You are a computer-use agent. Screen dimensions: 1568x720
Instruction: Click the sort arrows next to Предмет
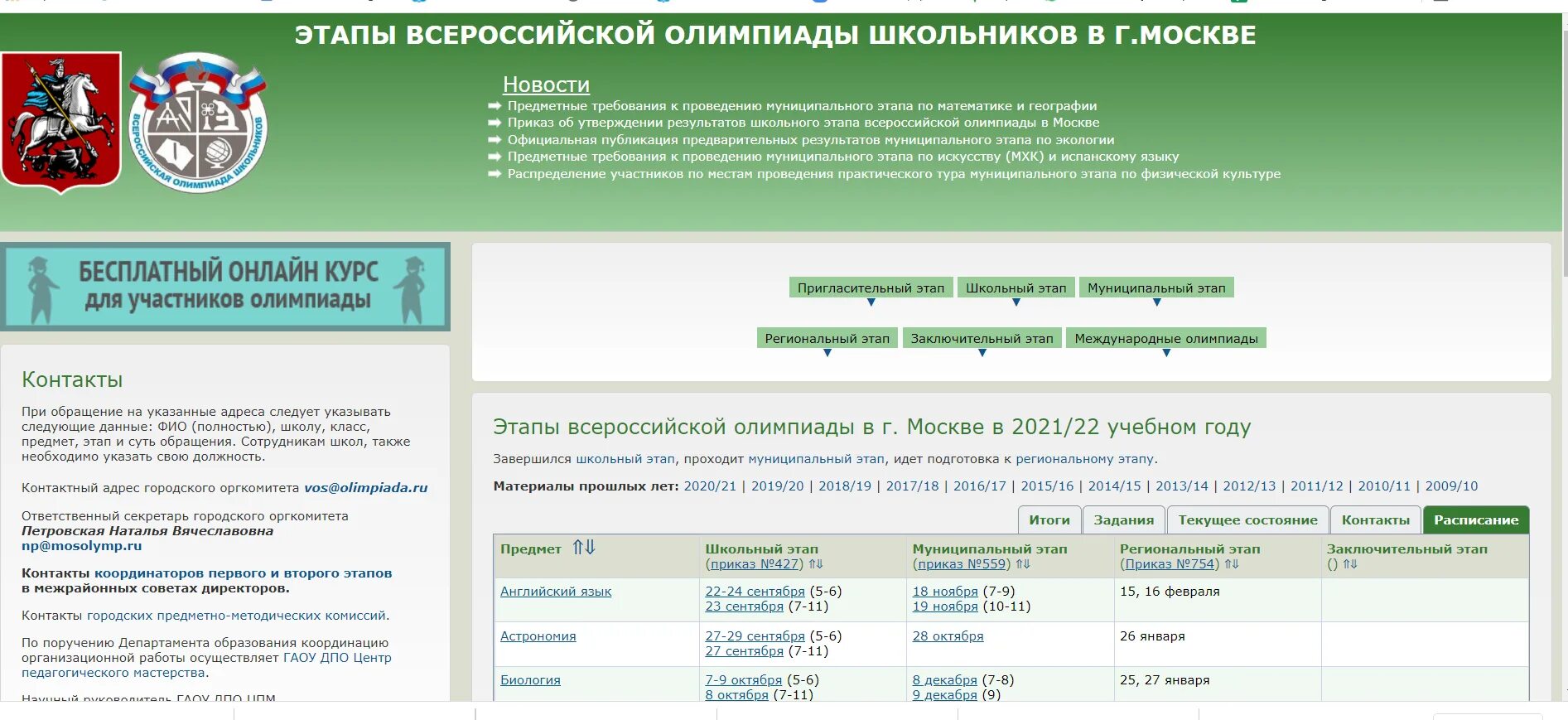(x=584, y=548)
